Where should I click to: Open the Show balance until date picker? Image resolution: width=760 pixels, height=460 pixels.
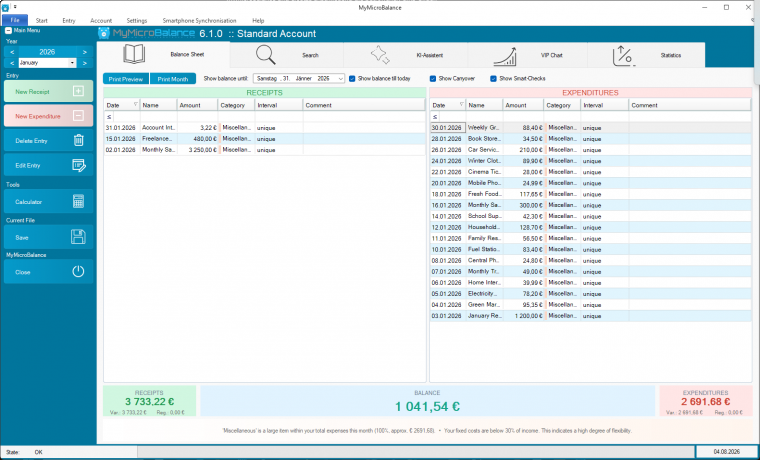click(x=341, y=79)
